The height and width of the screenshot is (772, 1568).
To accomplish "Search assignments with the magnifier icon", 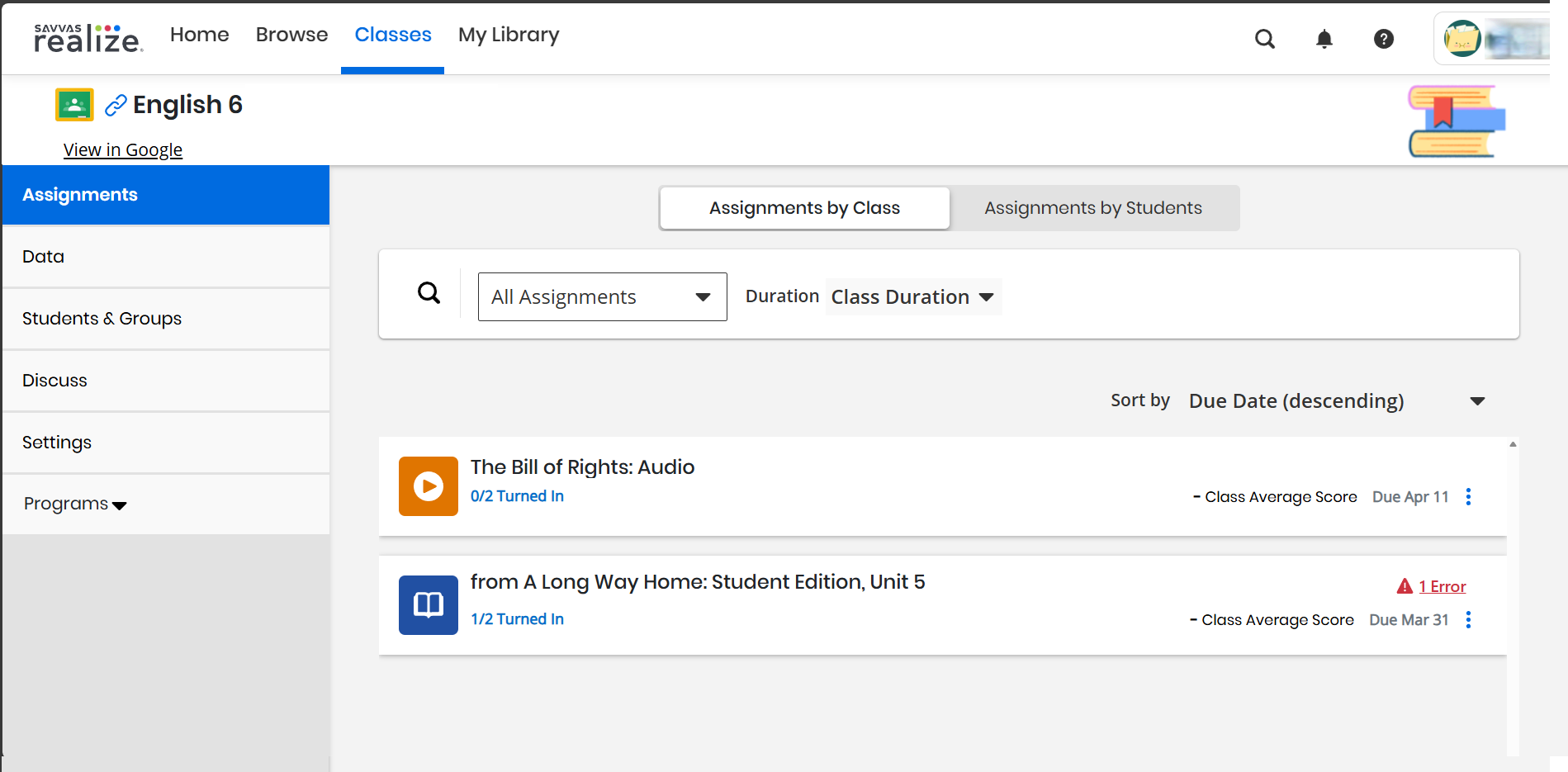I will pyautogui.click(x=429, y=293).
